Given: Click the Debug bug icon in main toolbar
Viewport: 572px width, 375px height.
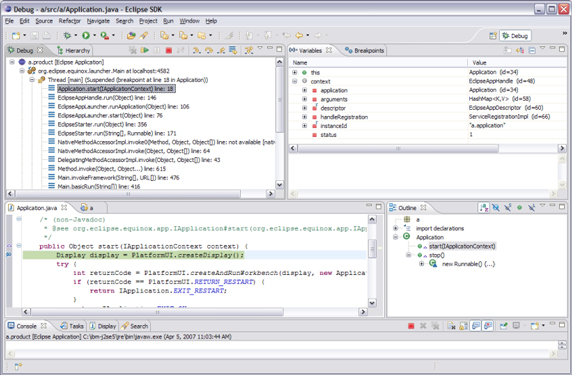Looking at the screenshot, I should 67,35.
